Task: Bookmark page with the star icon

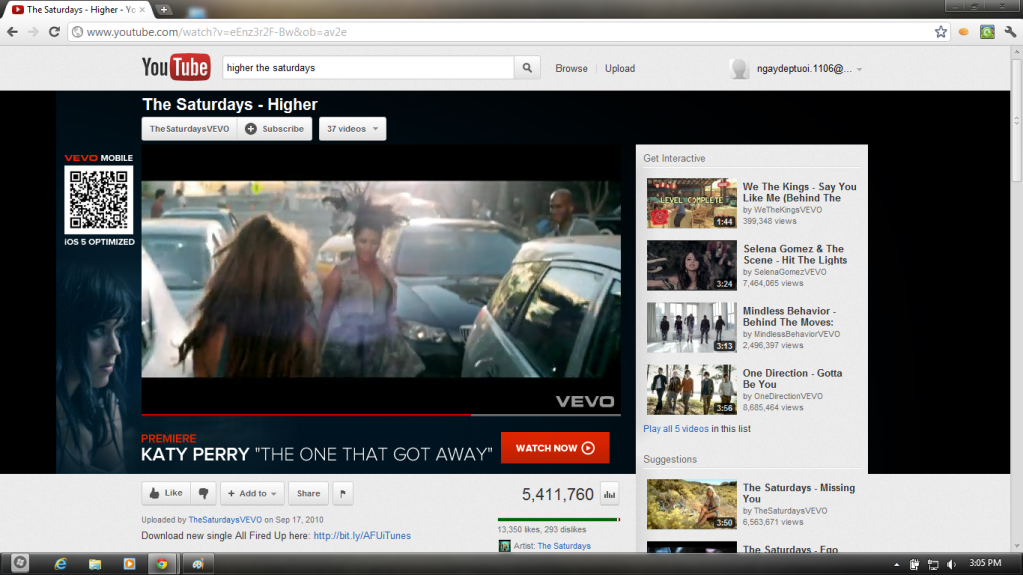Action: [940, 31]
